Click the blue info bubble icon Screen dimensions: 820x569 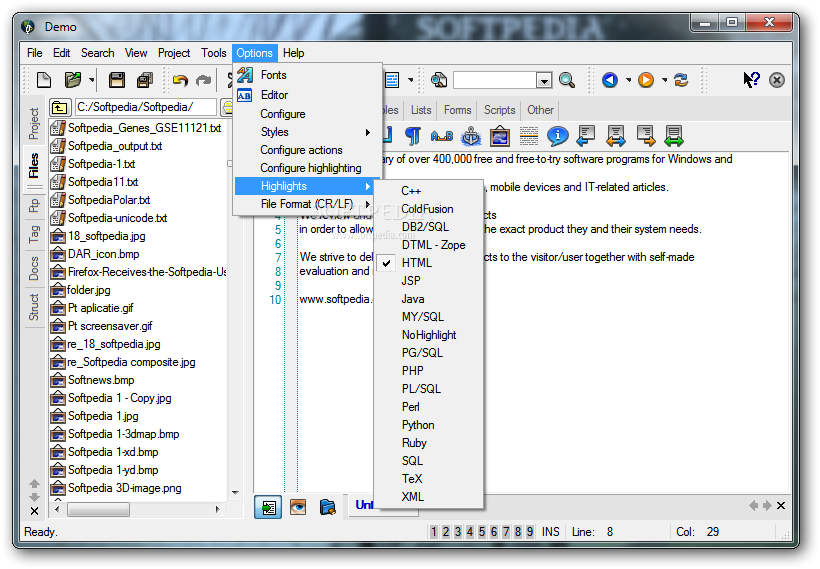click(557, 136)
